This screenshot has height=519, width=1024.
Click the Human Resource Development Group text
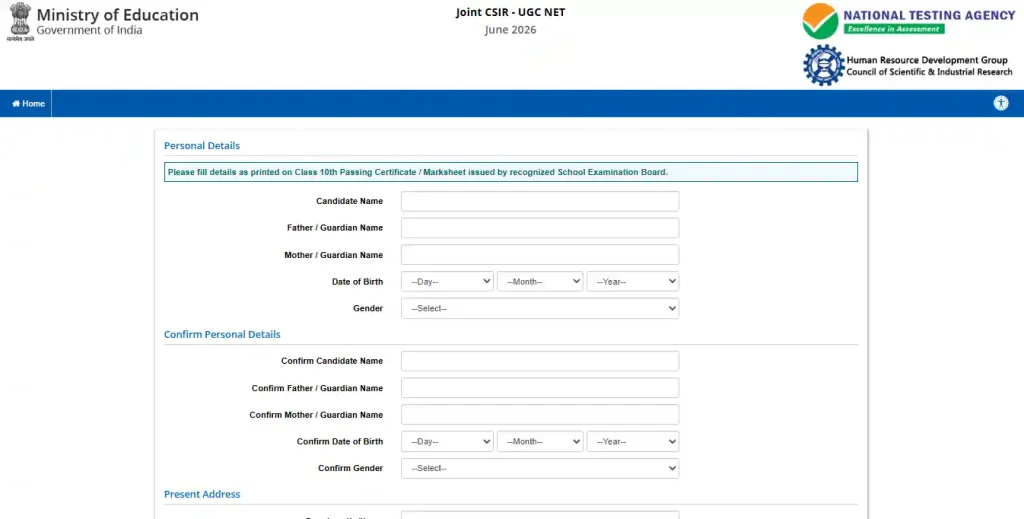click(927, 60)
